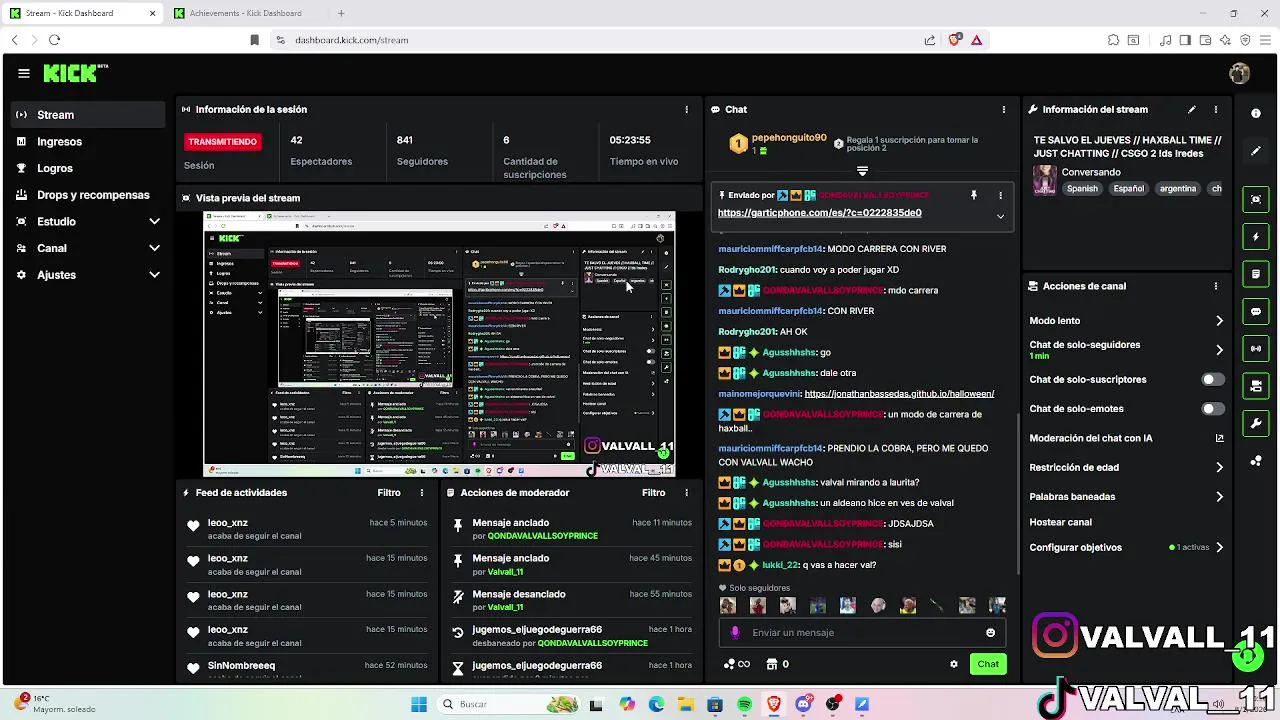This screenshot has width=1280, height=720.
Task: Switch to Achievements - Kick Dashboard tab
Action: [x=247, y=13]
